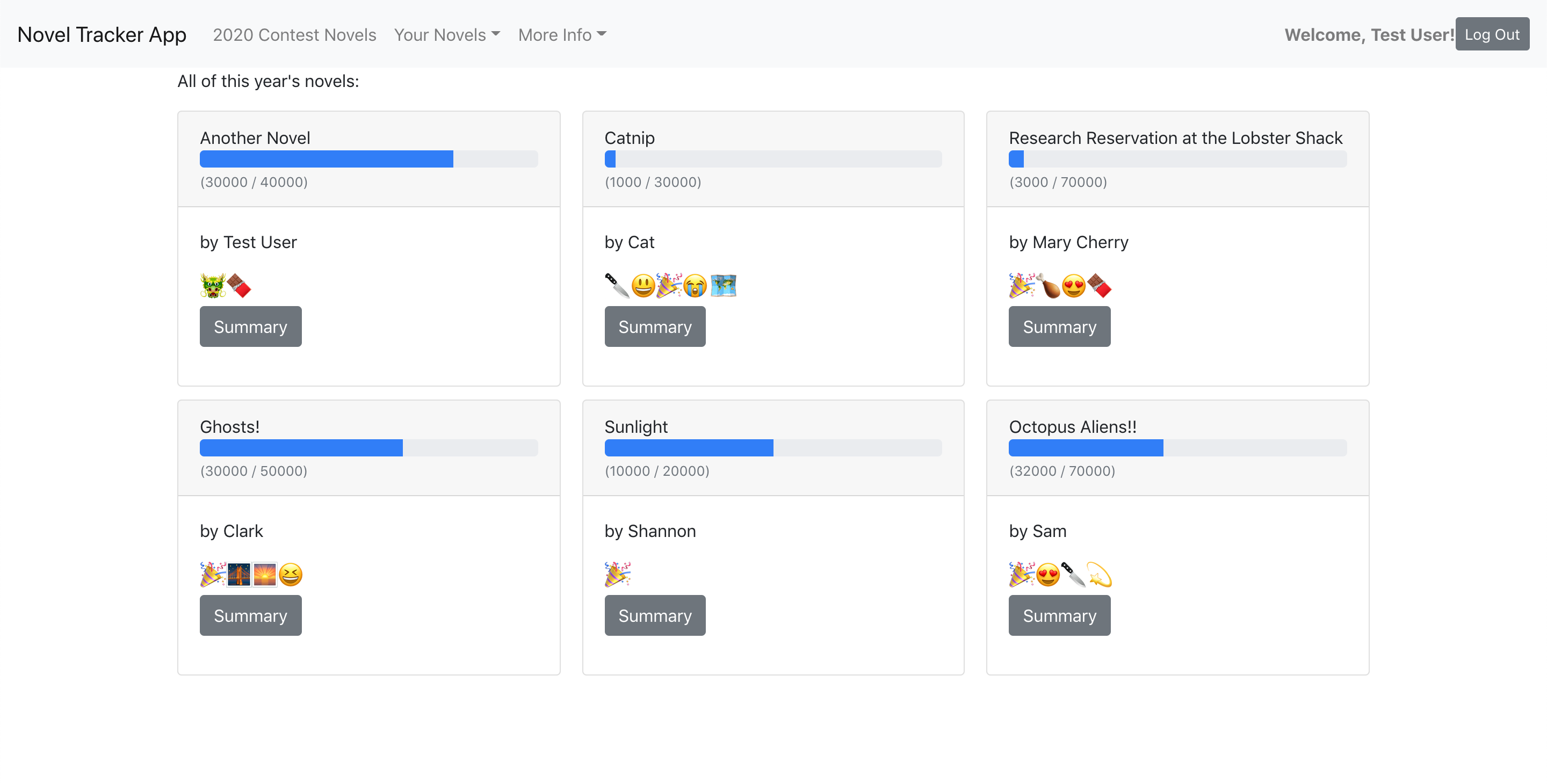
Task: Show Summary for Ghosts! by Clark
Action: pyautogui.click(x=250, y=615)
